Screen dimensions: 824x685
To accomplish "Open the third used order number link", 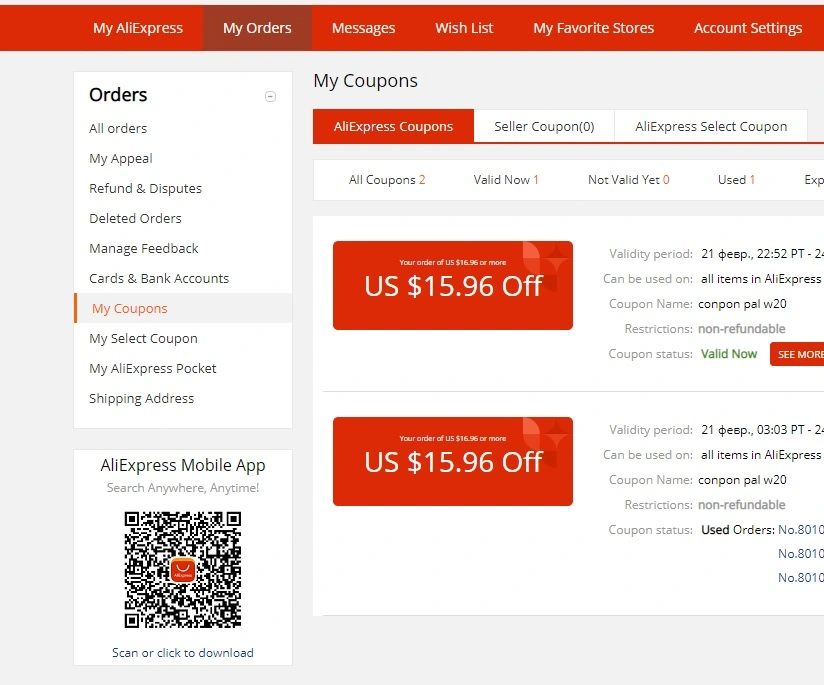I will pyautogui.click(x=800, y=577).
